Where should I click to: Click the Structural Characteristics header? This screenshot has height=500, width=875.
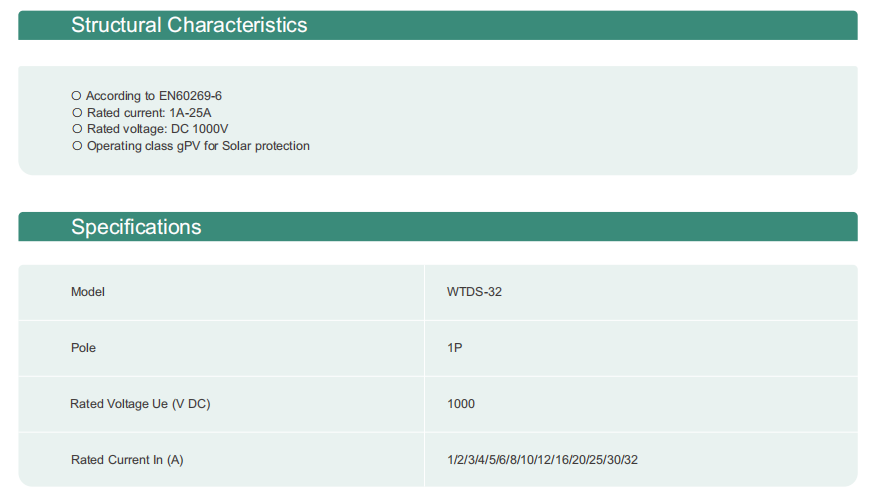438,25
